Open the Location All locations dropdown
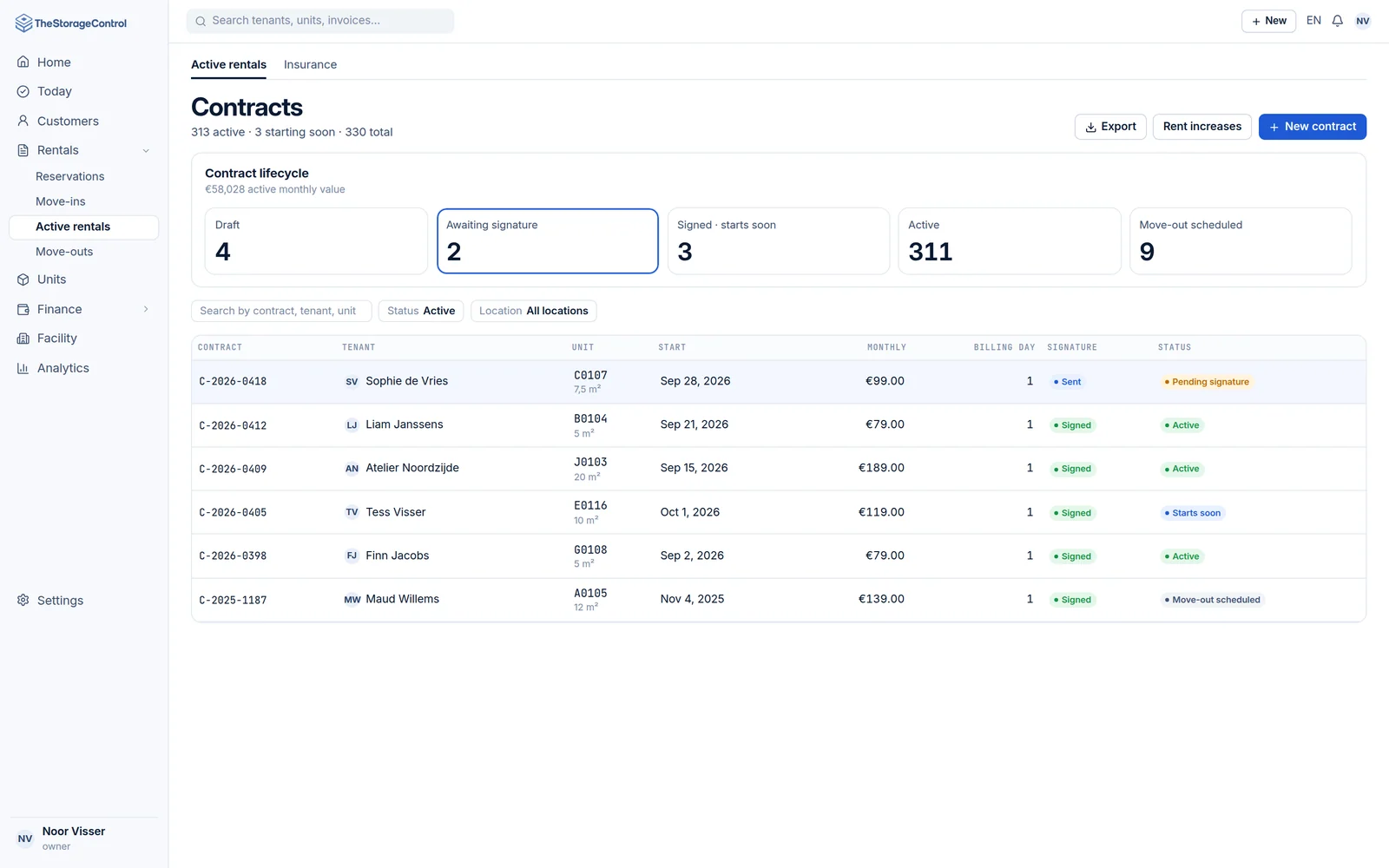 (533, 311)
